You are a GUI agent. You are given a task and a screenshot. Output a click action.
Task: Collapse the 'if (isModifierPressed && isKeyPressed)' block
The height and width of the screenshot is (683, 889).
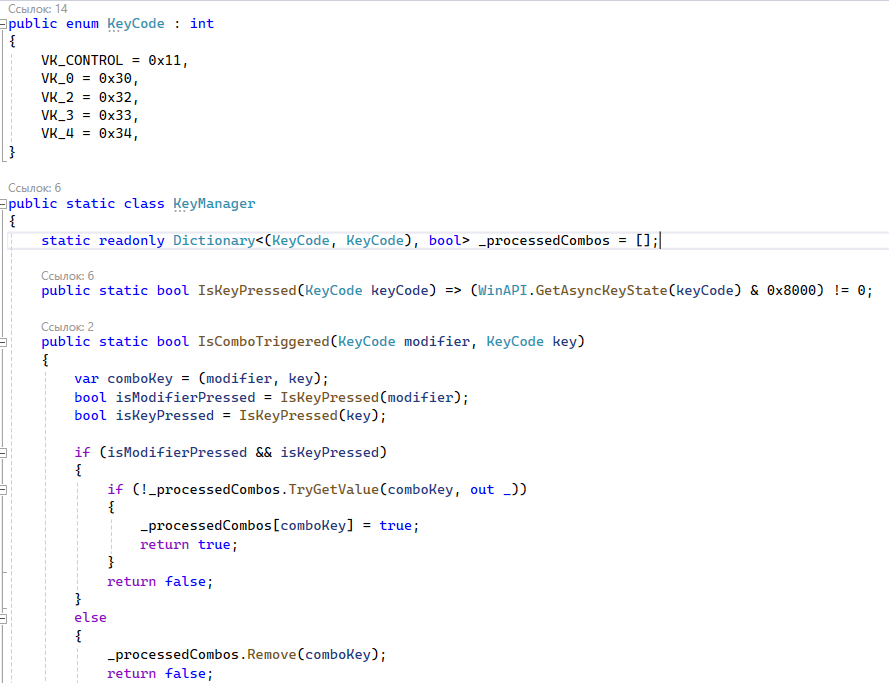point(3,452)
